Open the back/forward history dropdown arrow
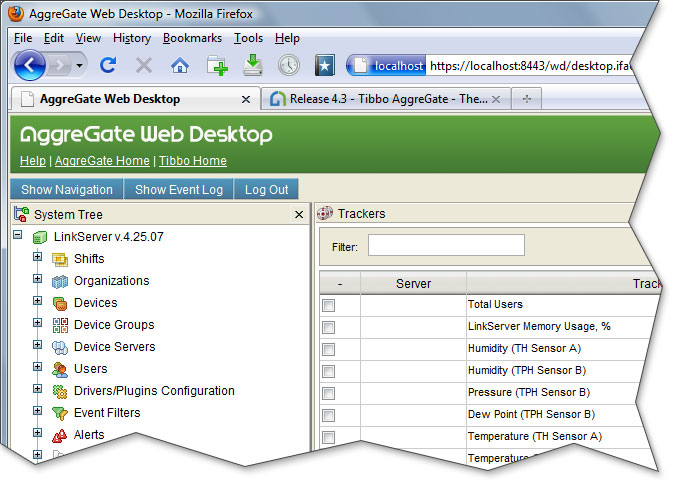This screenshot has height=482, width=680. click(x=79, y=66)
